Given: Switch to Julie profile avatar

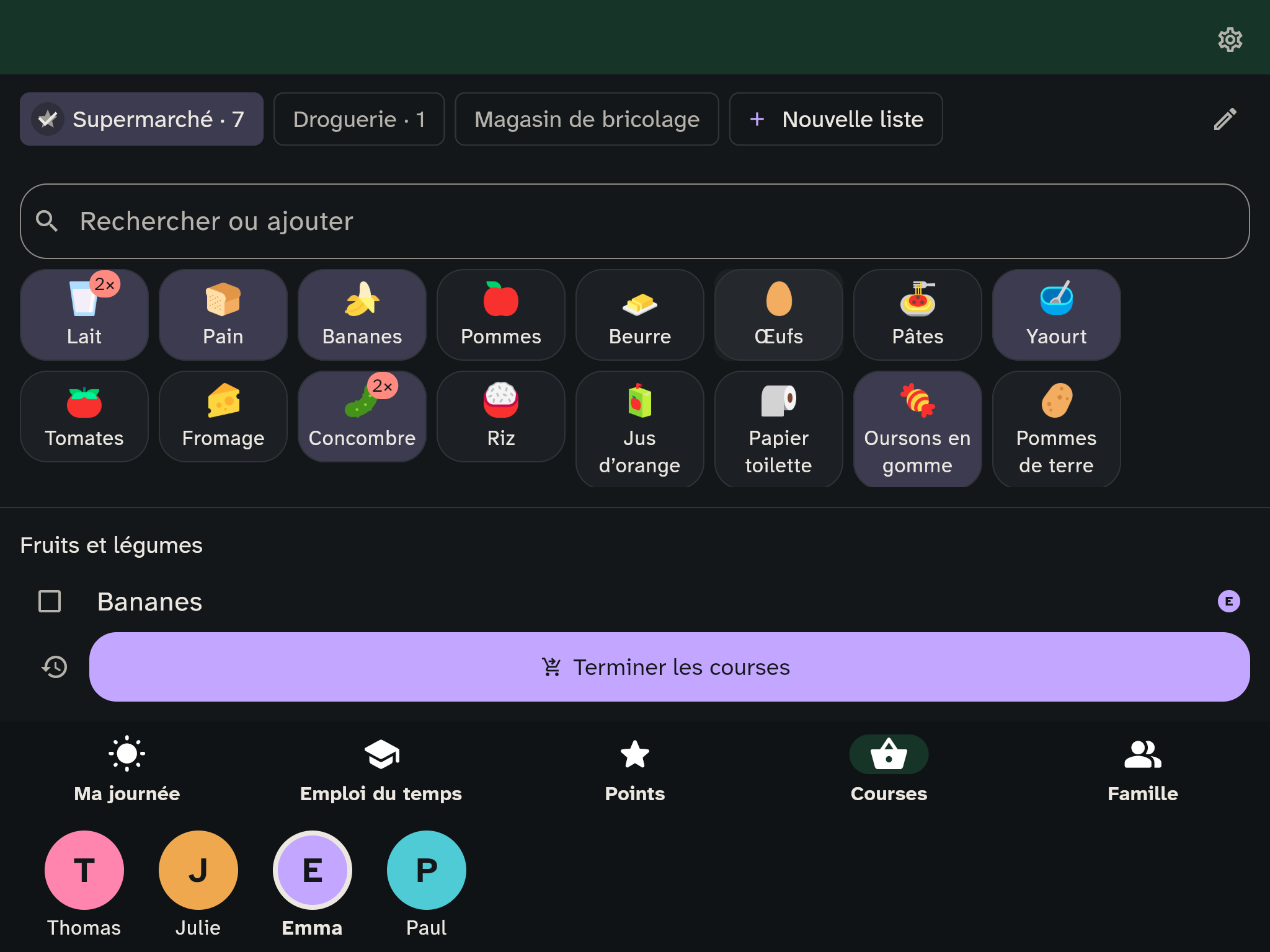Looking at the screenshot, I should pyautogui.click(x=198, y=870).
